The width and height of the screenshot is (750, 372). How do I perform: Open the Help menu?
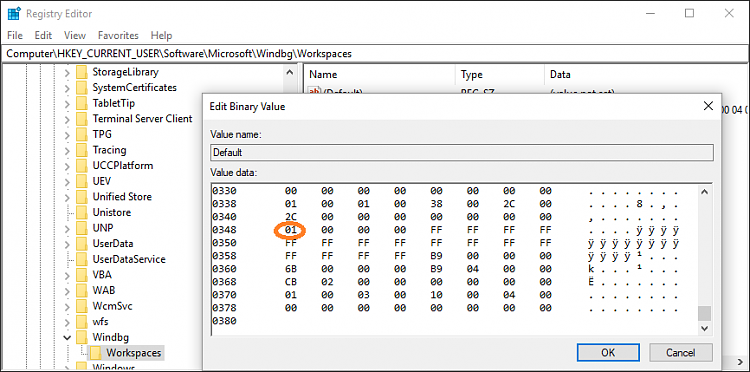161,35
